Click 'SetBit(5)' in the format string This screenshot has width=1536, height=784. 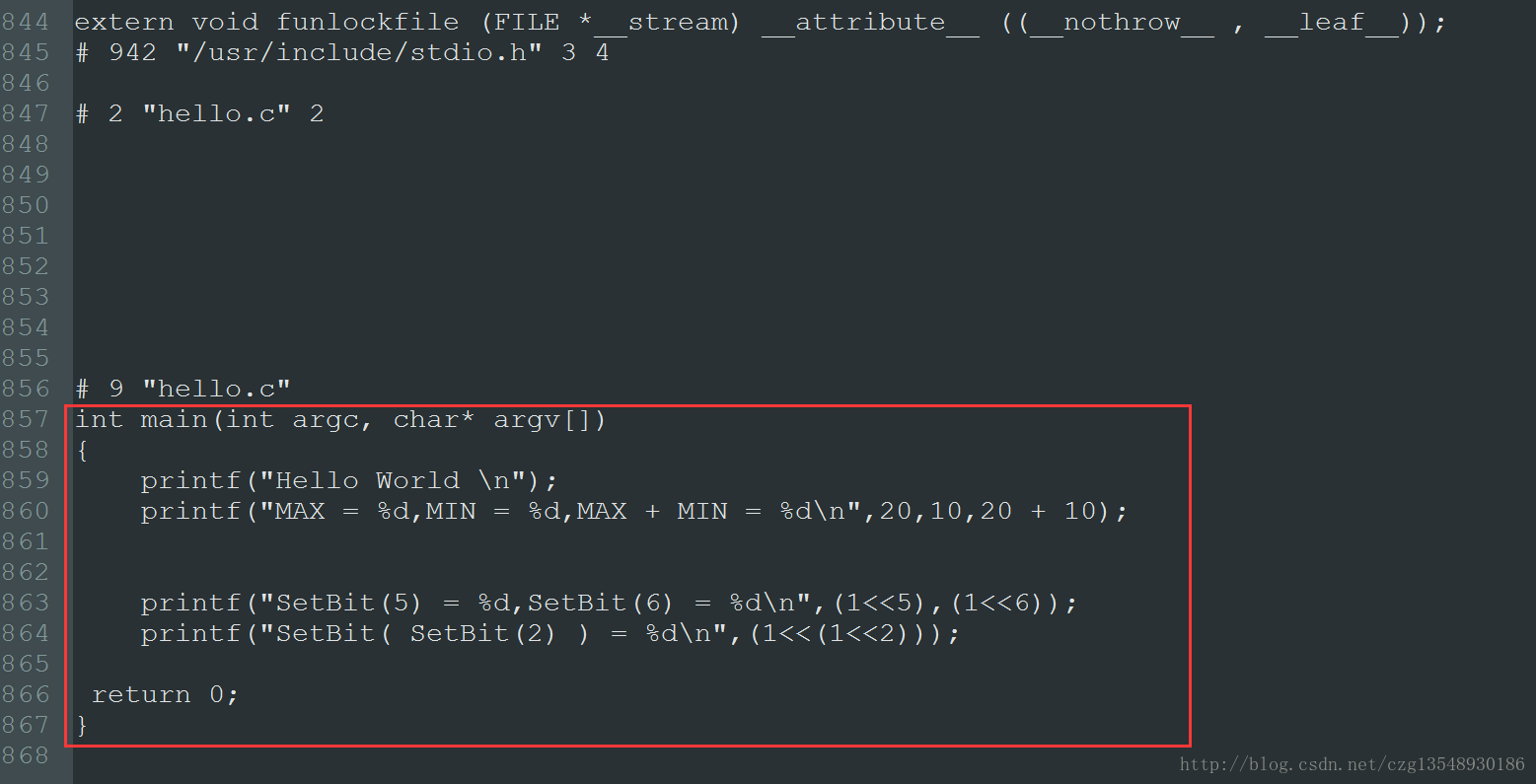click(349, 603)
